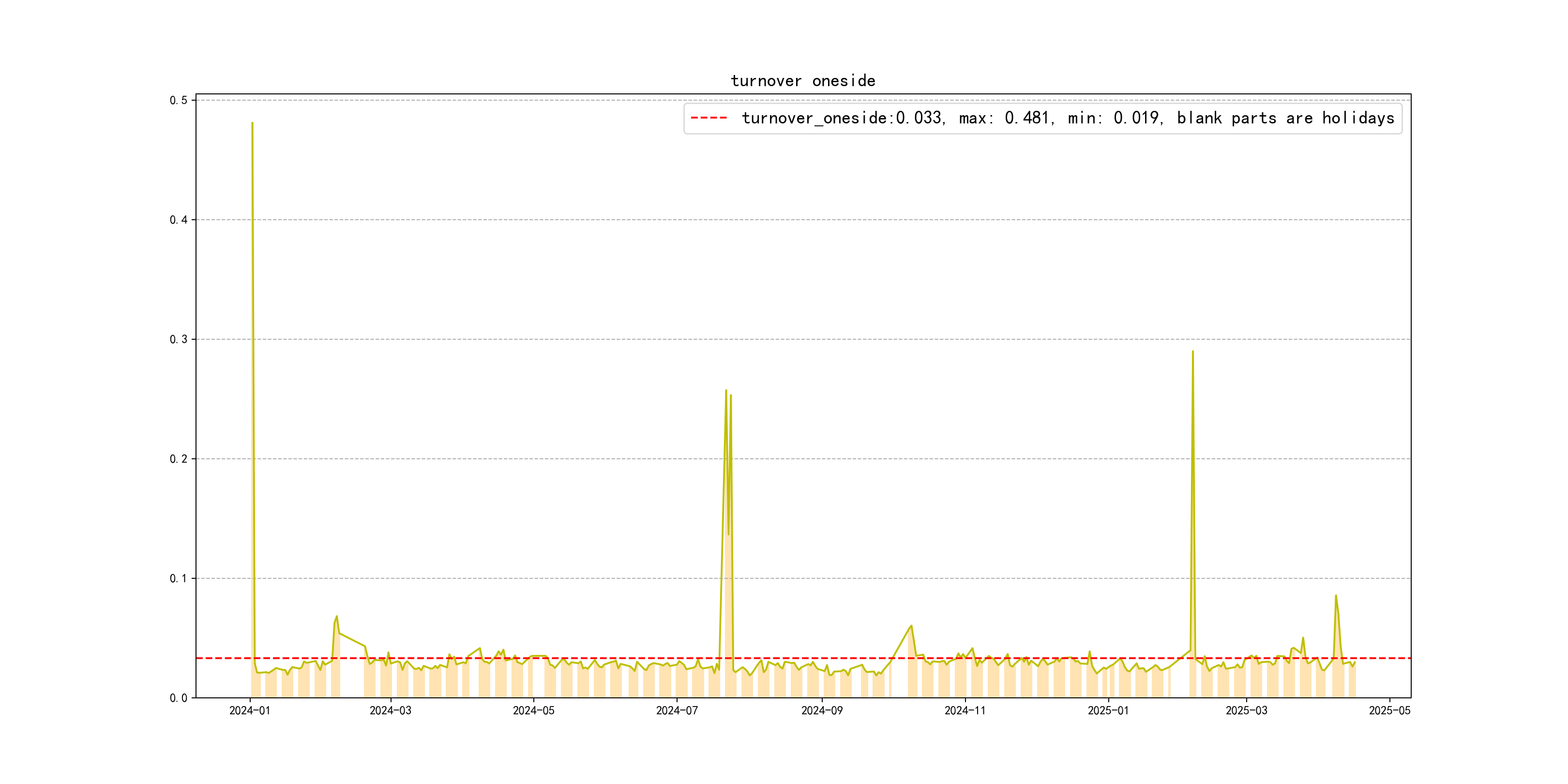
Task: Click the 0.3 y-axis tick label
Action: click(x=179, y=339)
